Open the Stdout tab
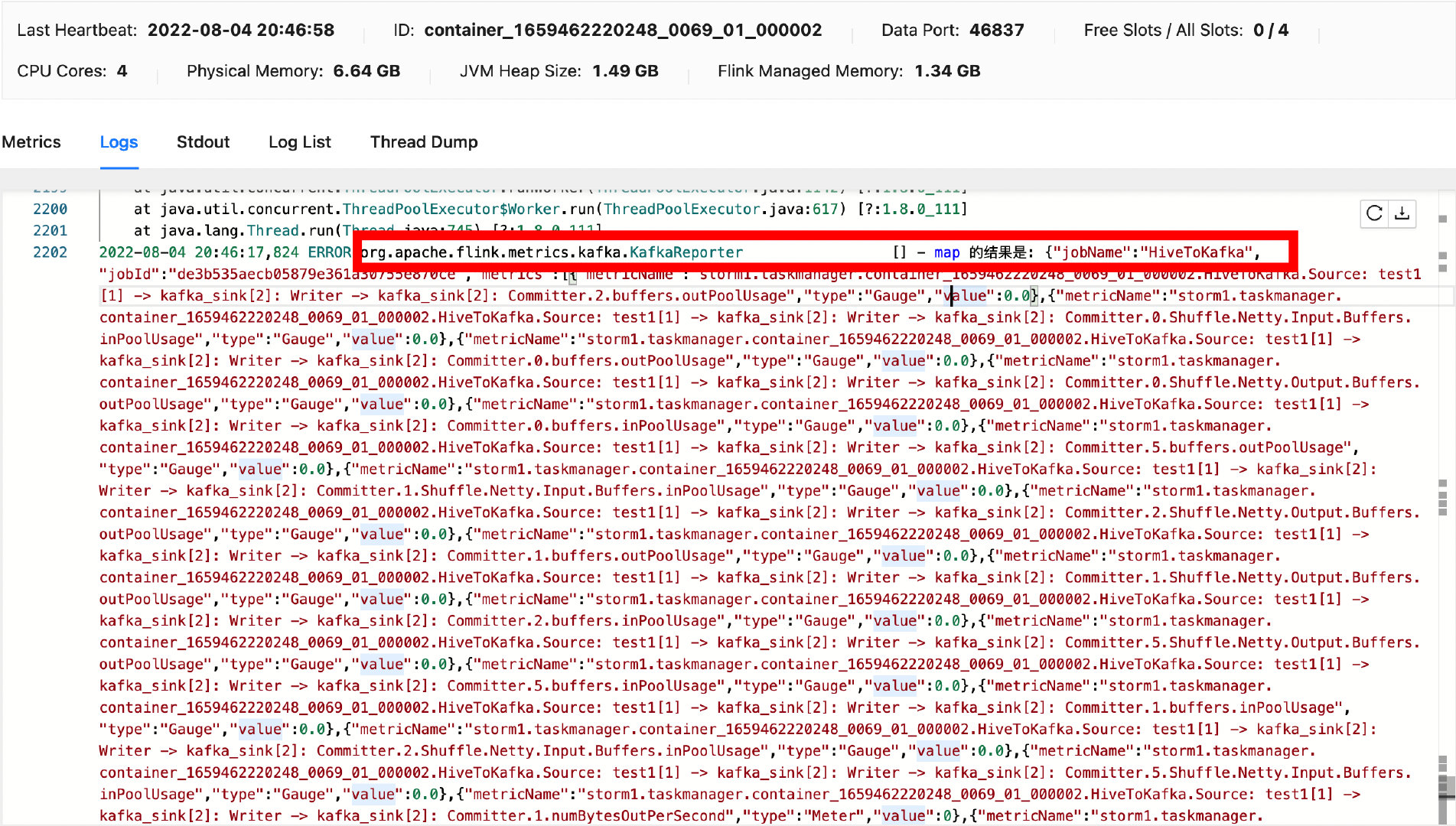This screenshot has width=1456, height=826. [203, 141]
